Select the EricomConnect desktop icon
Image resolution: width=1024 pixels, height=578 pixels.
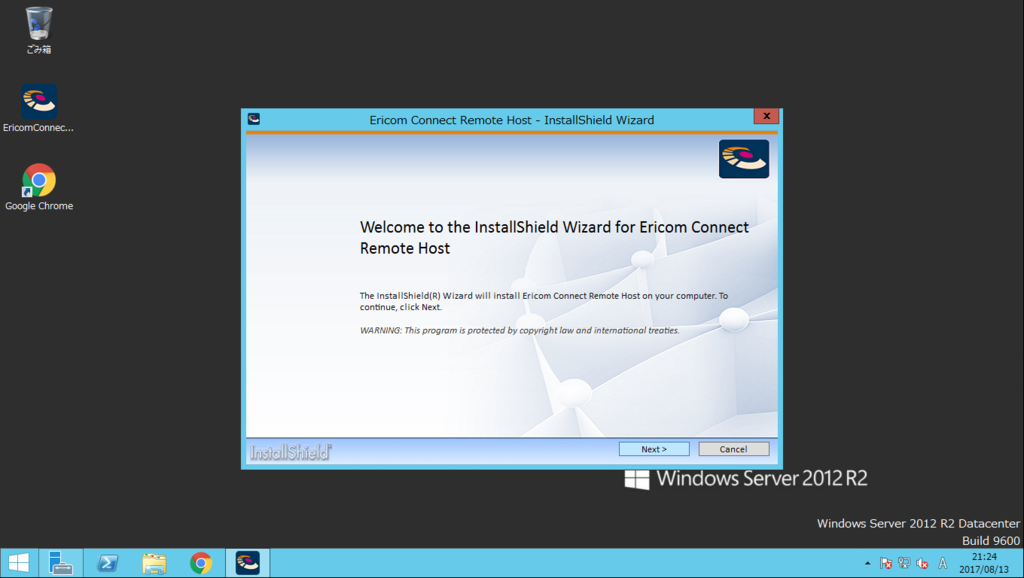39,108
